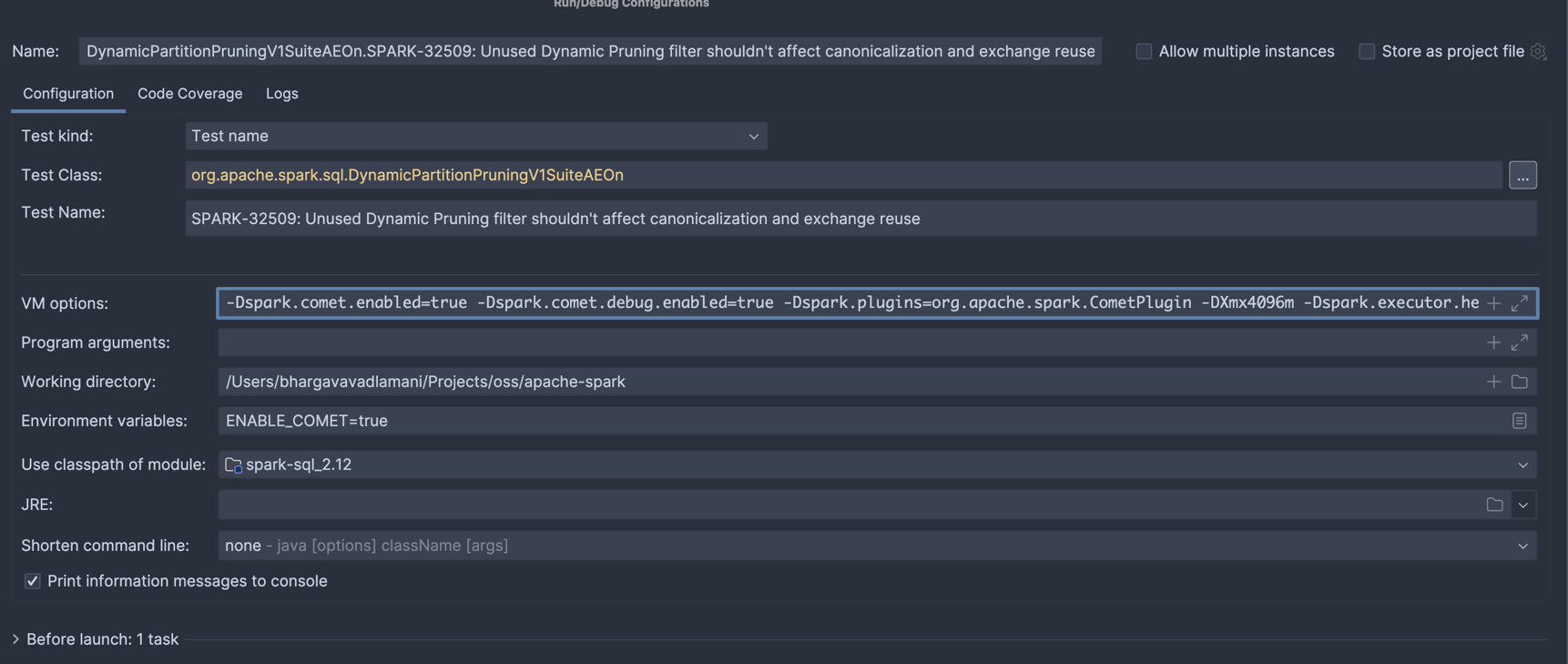The width and height of the screenshot is (1568, 664).
Task: Expand the Program arguments field editor
Action: coord(1519,342)
